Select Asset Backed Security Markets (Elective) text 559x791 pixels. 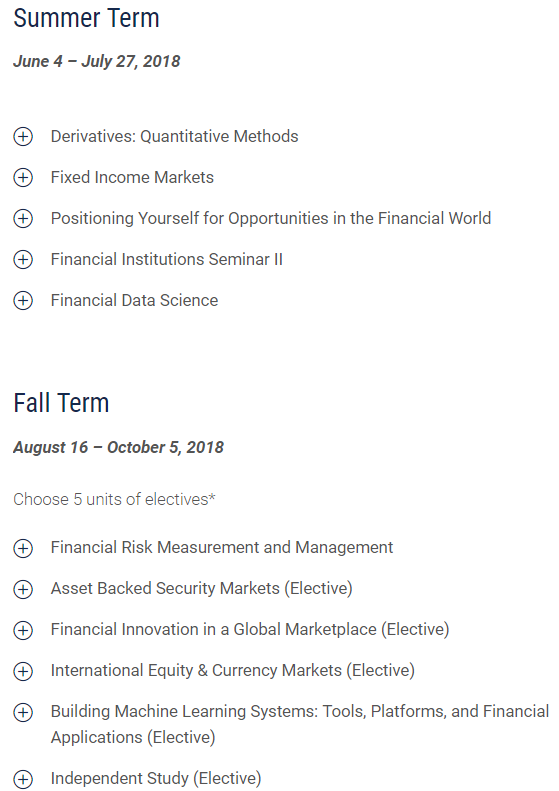202,589
